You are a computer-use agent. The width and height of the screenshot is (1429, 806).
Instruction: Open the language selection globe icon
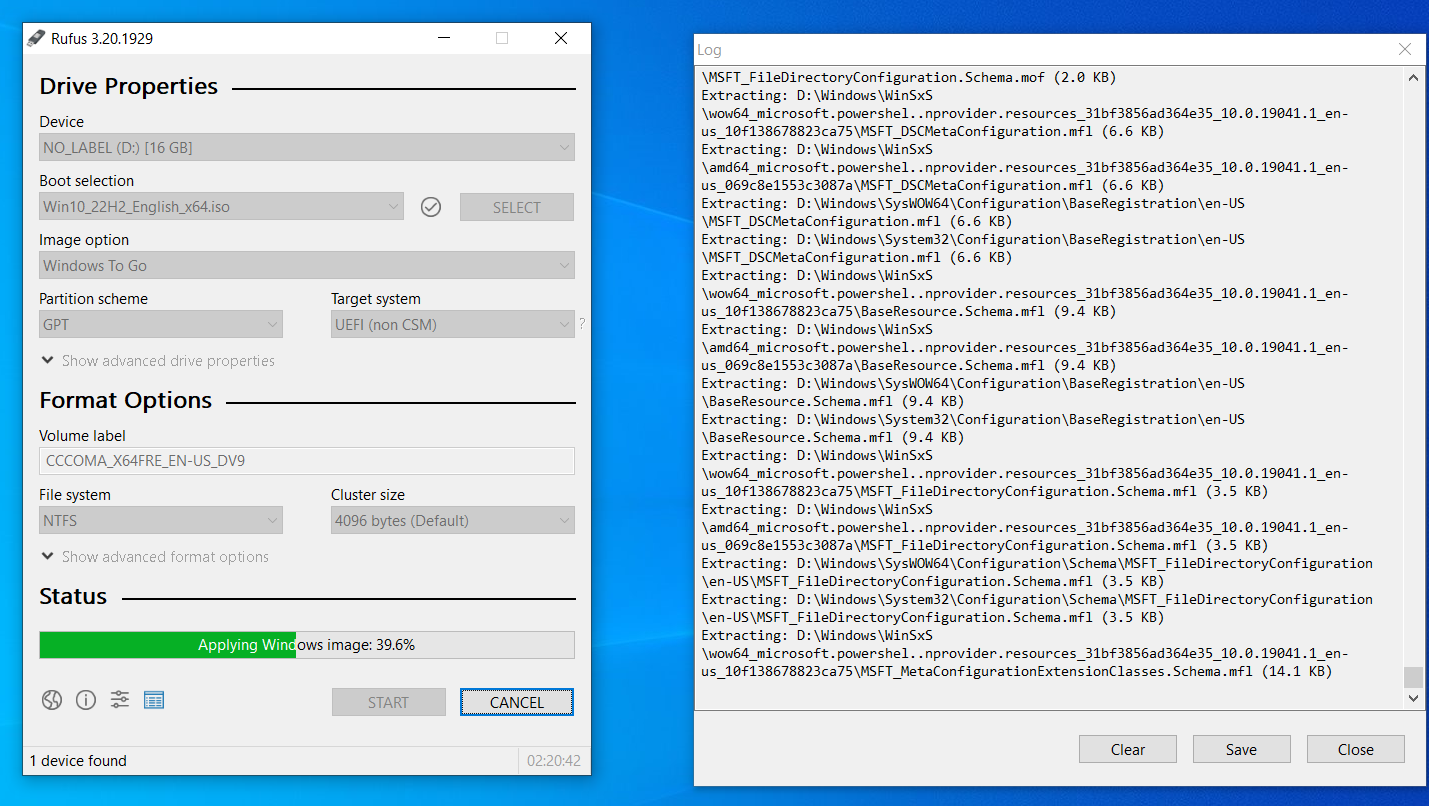[x=51, y=700]
